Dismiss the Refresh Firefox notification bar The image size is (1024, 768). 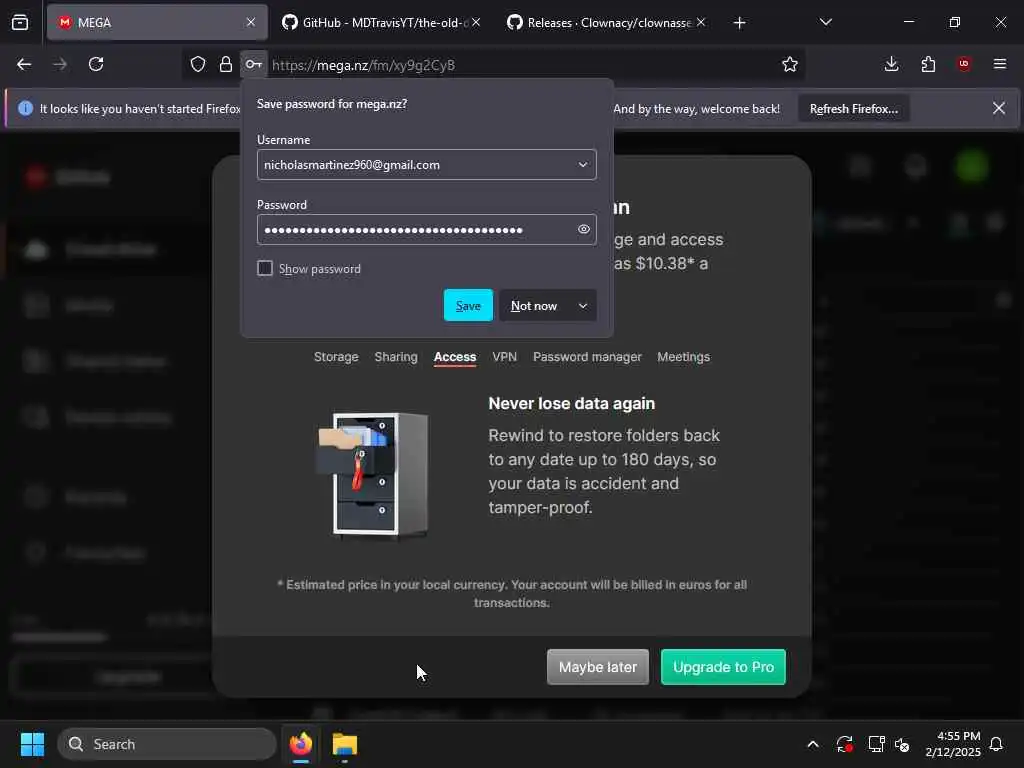[x=999, y=108]
